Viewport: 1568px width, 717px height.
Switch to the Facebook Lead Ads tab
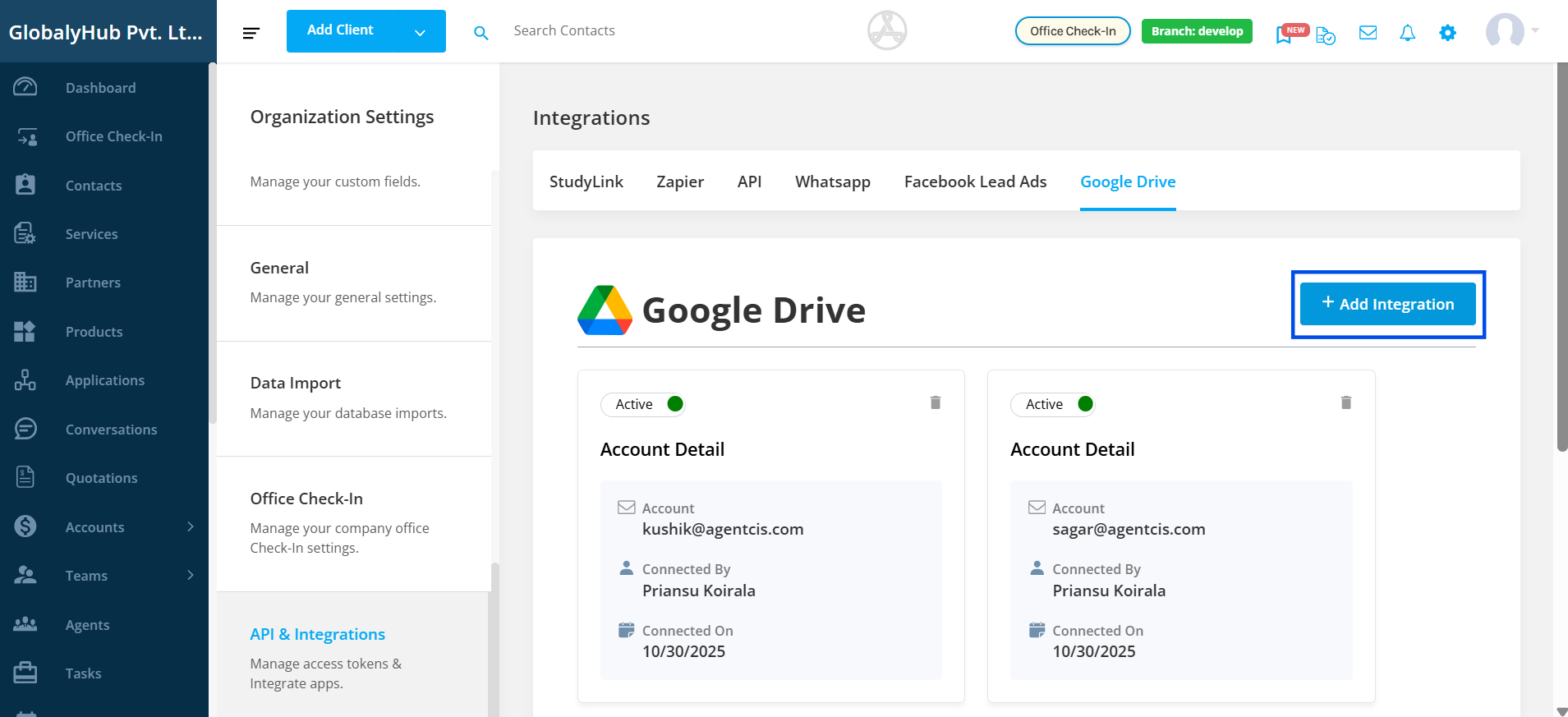975,182
